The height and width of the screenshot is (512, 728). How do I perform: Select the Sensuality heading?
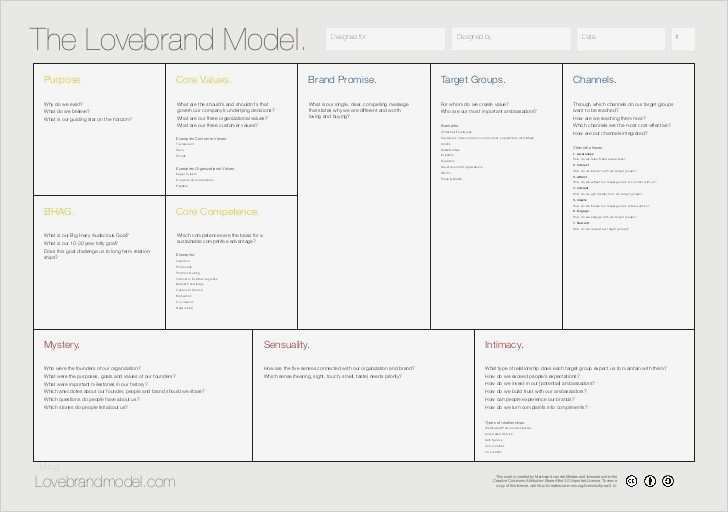(286, 345)
